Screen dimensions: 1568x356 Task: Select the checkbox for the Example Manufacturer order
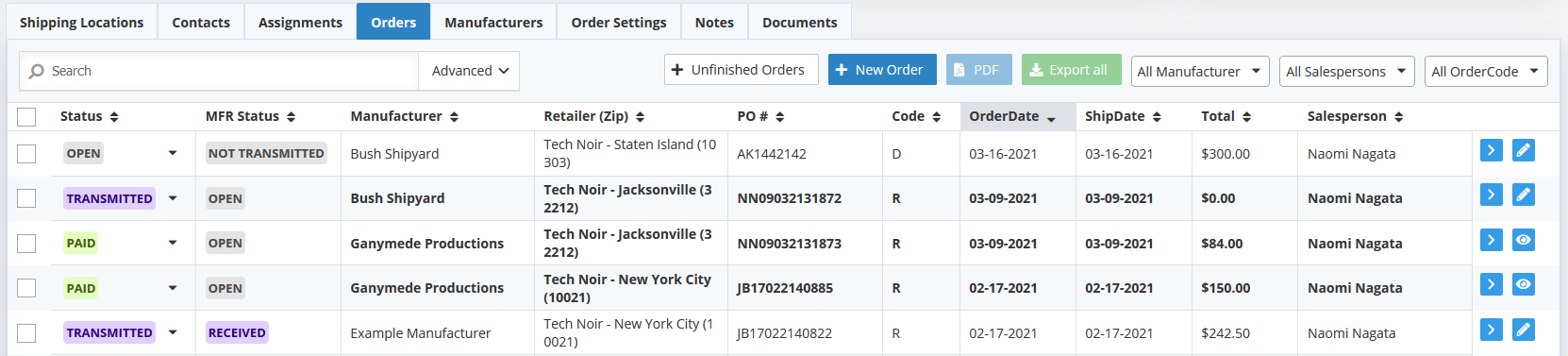26,333
